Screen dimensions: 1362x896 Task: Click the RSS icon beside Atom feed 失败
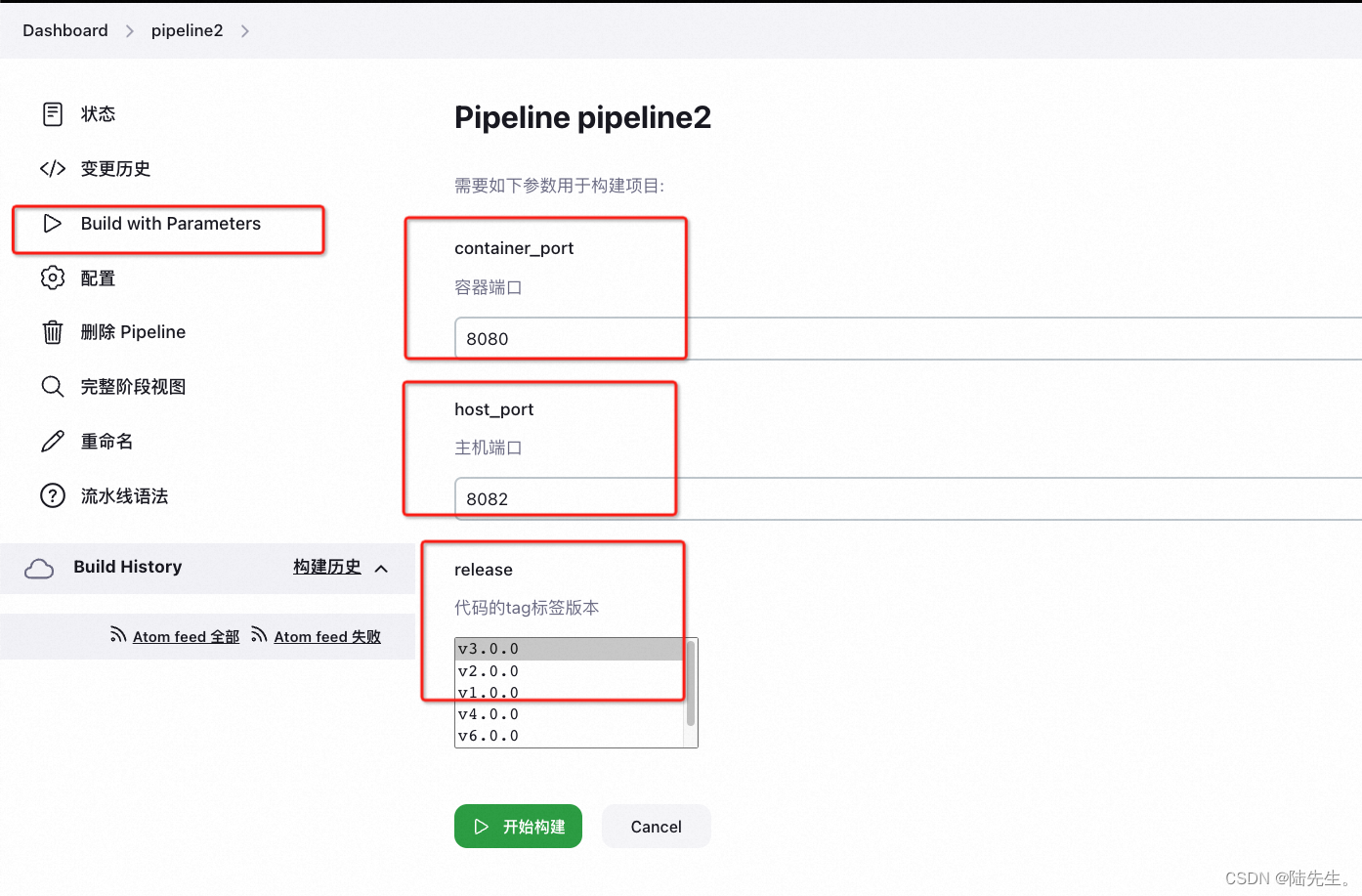(x=259, y=635)
